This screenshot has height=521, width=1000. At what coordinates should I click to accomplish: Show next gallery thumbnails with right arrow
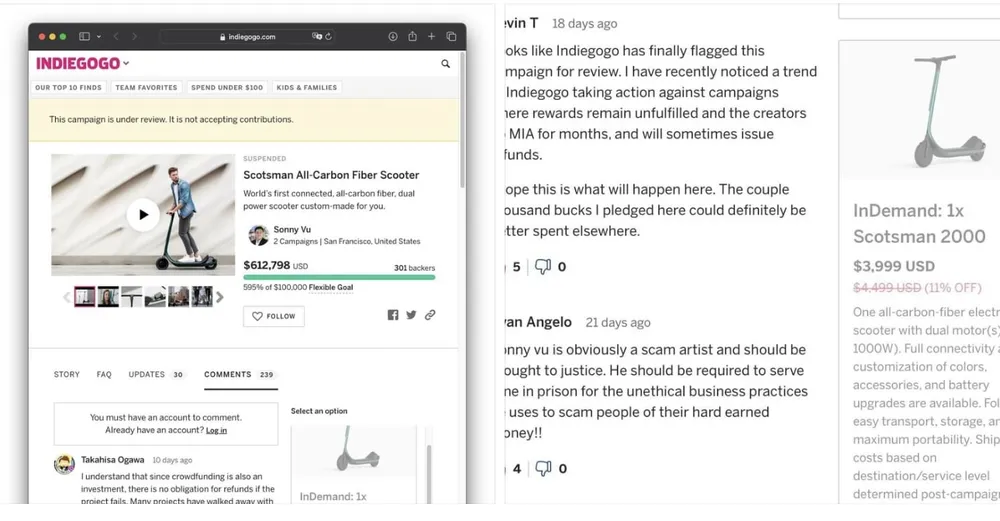coord(220,297)
